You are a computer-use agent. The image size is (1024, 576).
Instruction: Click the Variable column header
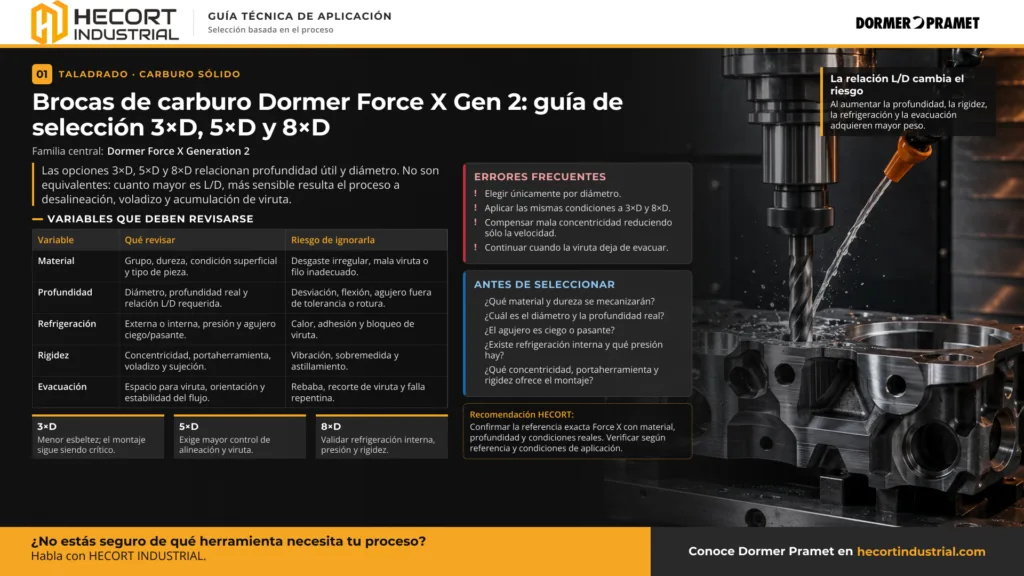pyautogui.click(x=56, y=240)
